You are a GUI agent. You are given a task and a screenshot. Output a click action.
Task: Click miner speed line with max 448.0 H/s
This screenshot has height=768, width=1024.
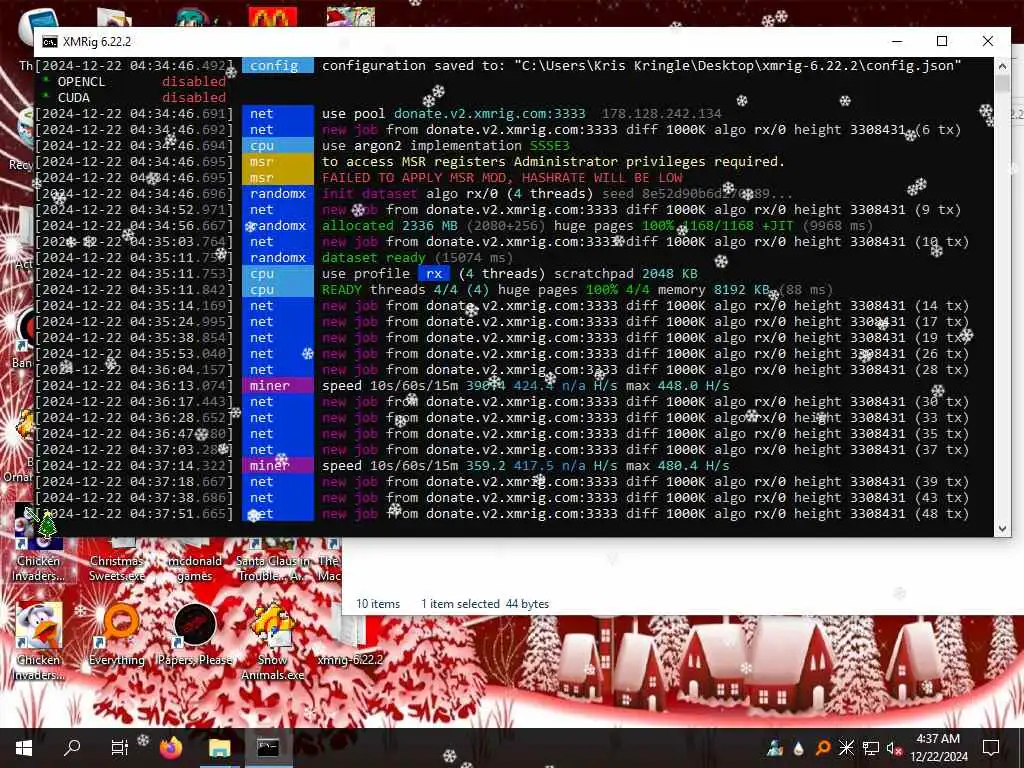383,385
